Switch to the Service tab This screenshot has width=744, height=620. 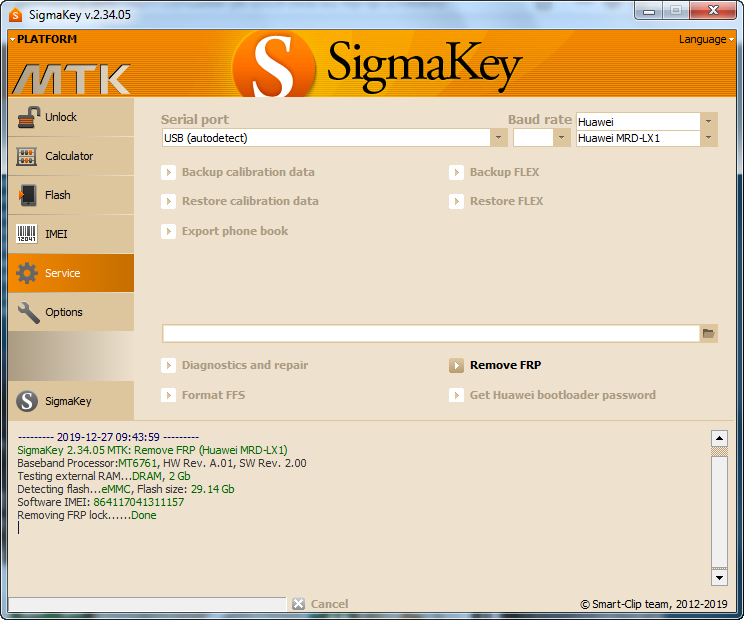coord(71,273)
